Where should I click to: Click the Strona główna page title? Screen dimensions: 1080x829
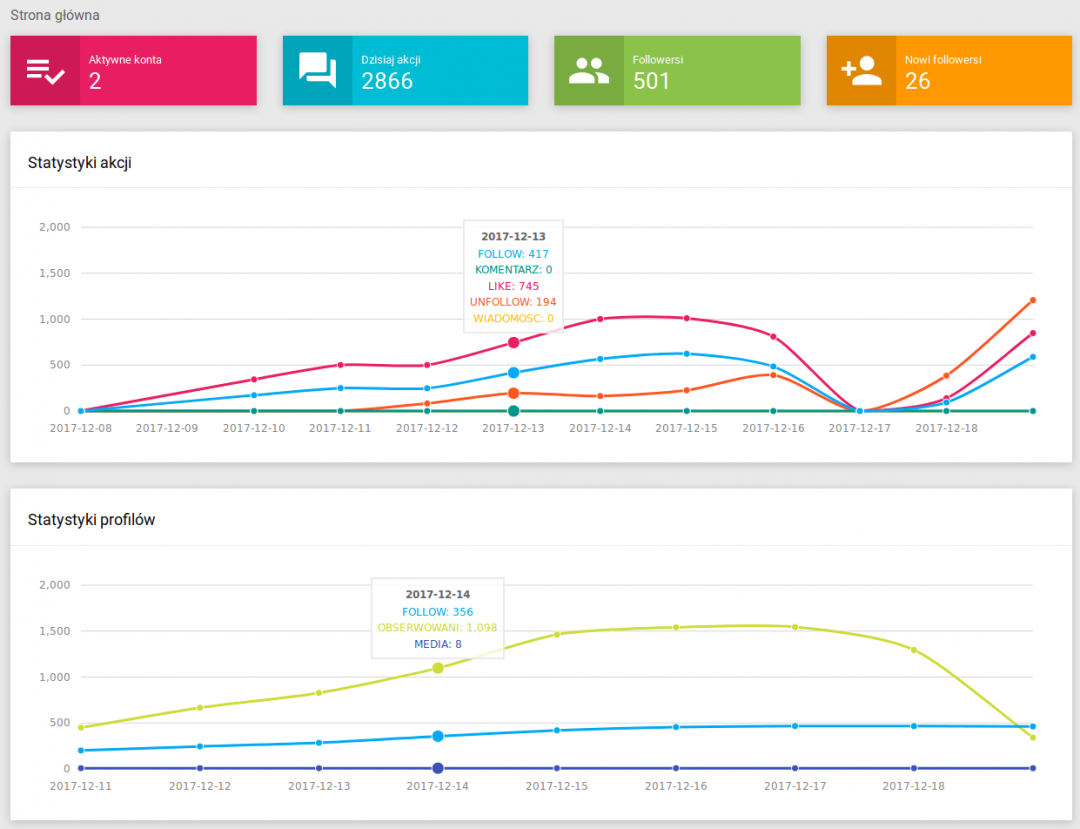point(55,16)
